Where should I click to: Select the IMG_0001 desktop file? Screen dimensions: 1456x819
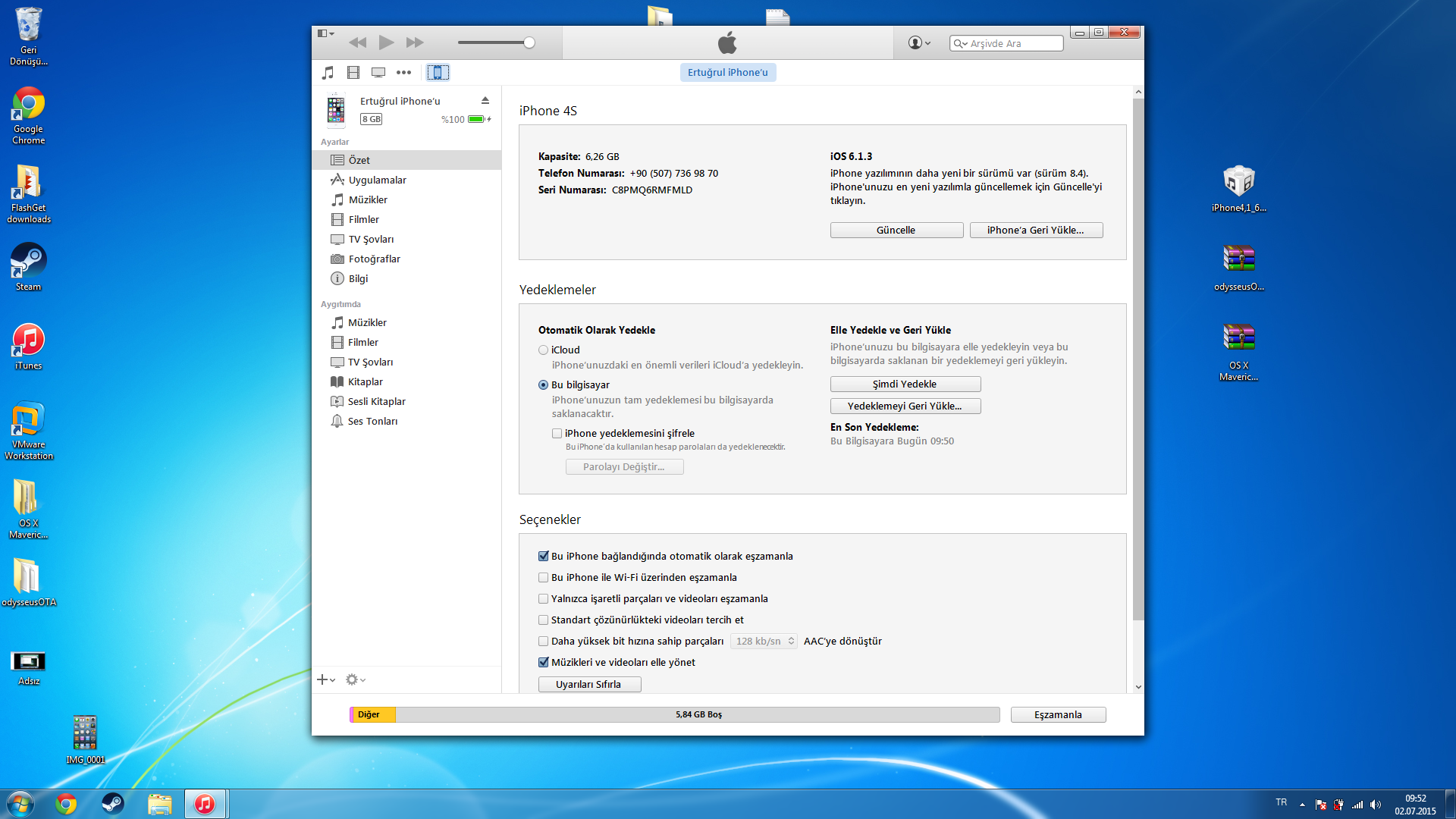tap(85, 739)
